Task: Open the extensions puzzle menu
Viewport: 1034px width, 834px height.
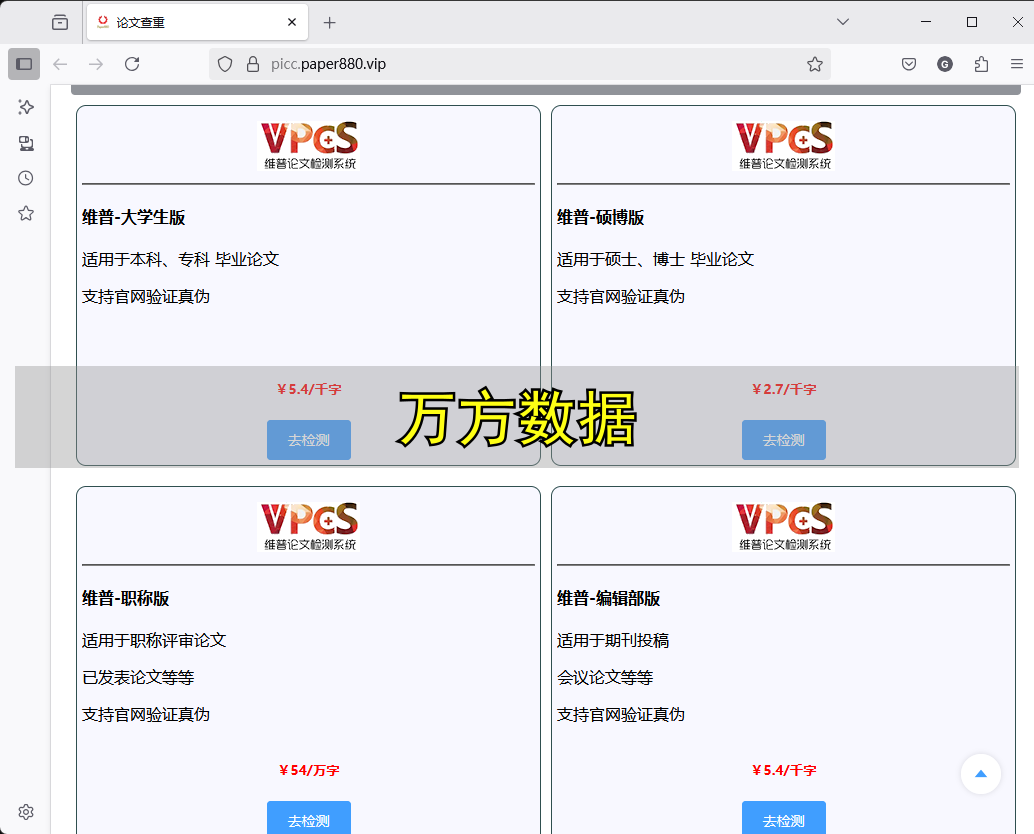Action: pyautogui.click(x=981, y=64)
